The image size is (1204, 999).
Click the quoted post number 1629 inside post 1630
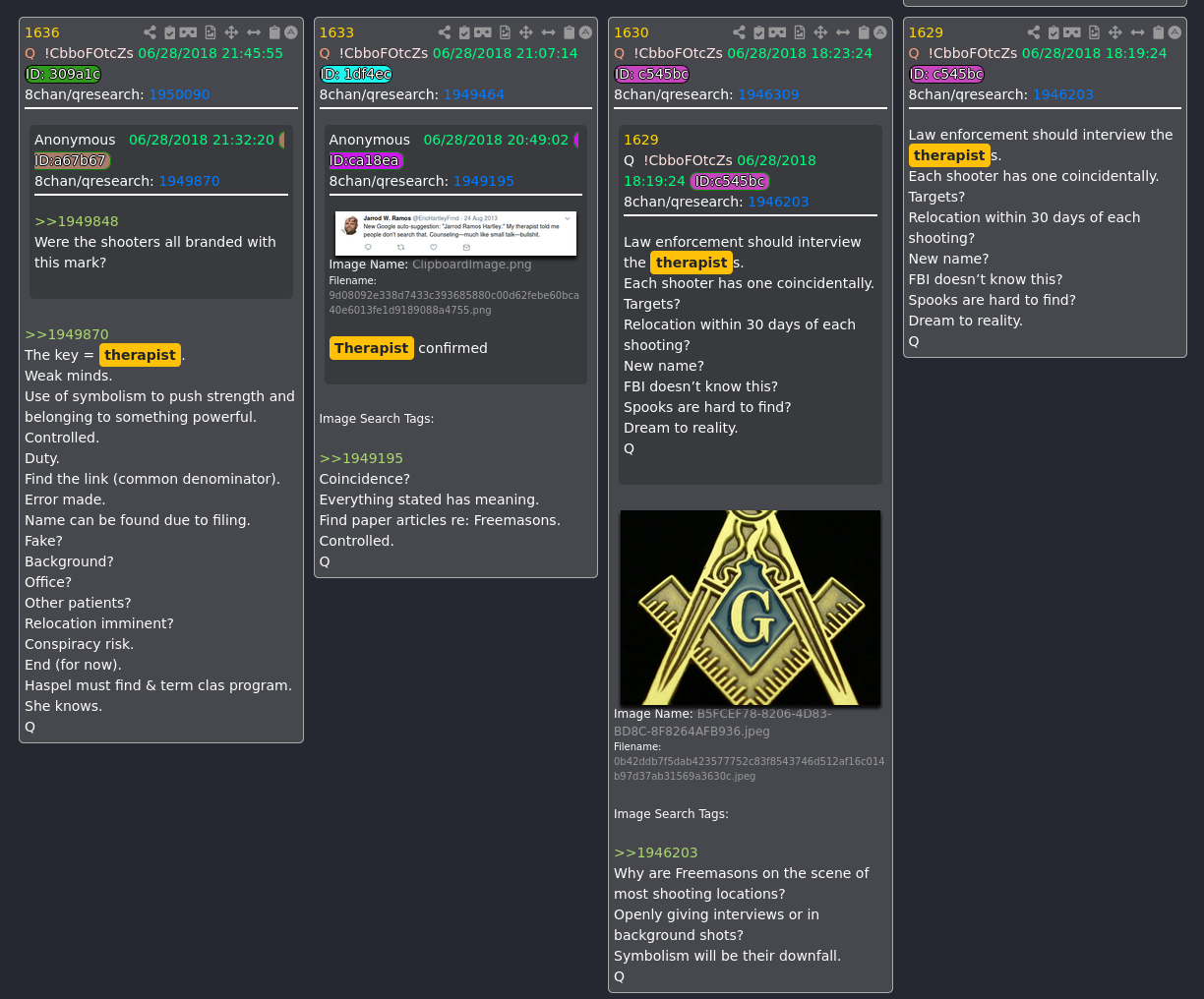click(641, 140)
